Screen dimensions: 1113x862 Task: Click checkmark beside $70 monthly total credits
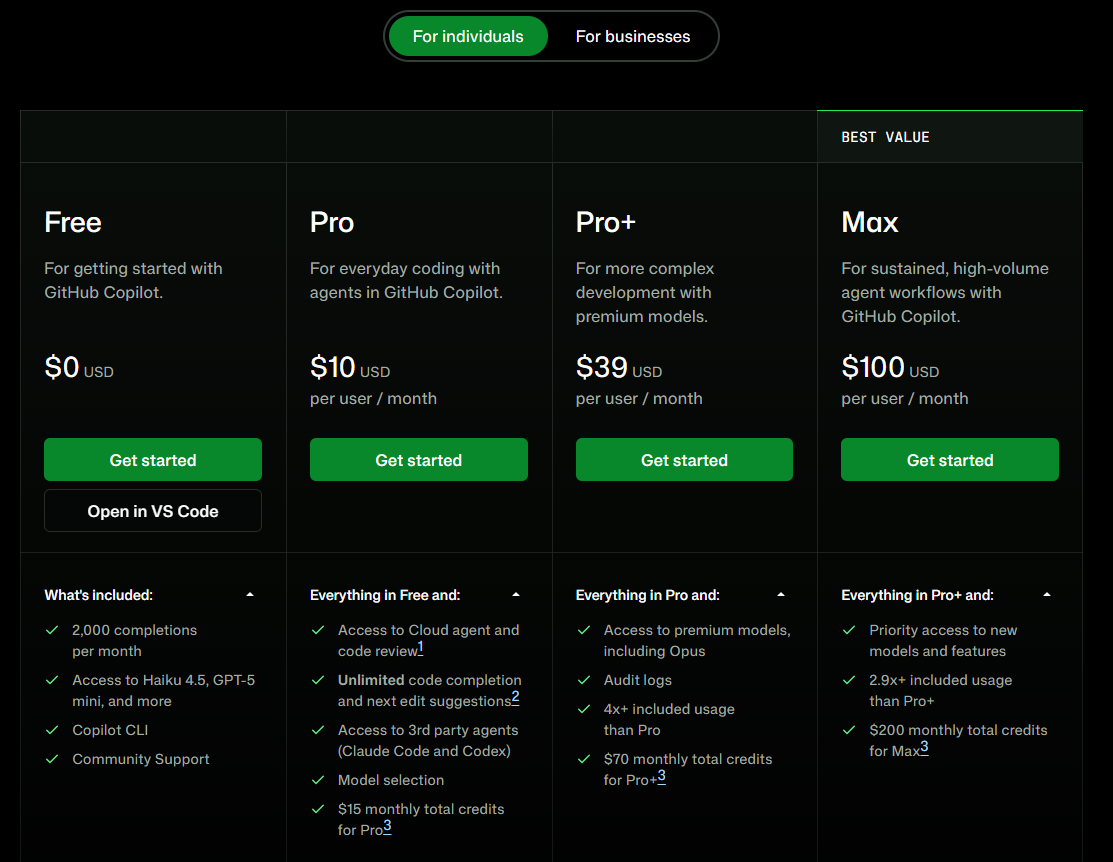pos(584,759)
